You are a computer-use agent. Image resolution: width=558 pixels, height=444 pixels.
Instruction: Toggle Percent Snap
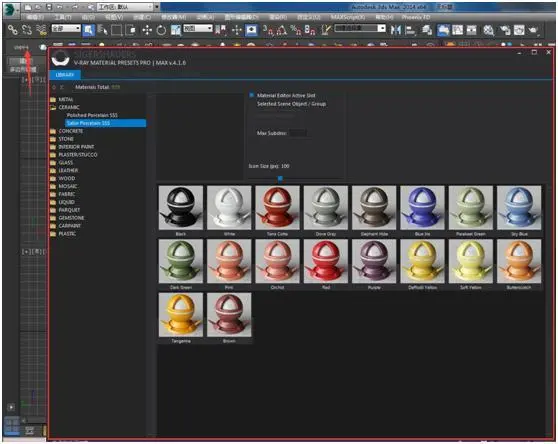tap(296, 30)
